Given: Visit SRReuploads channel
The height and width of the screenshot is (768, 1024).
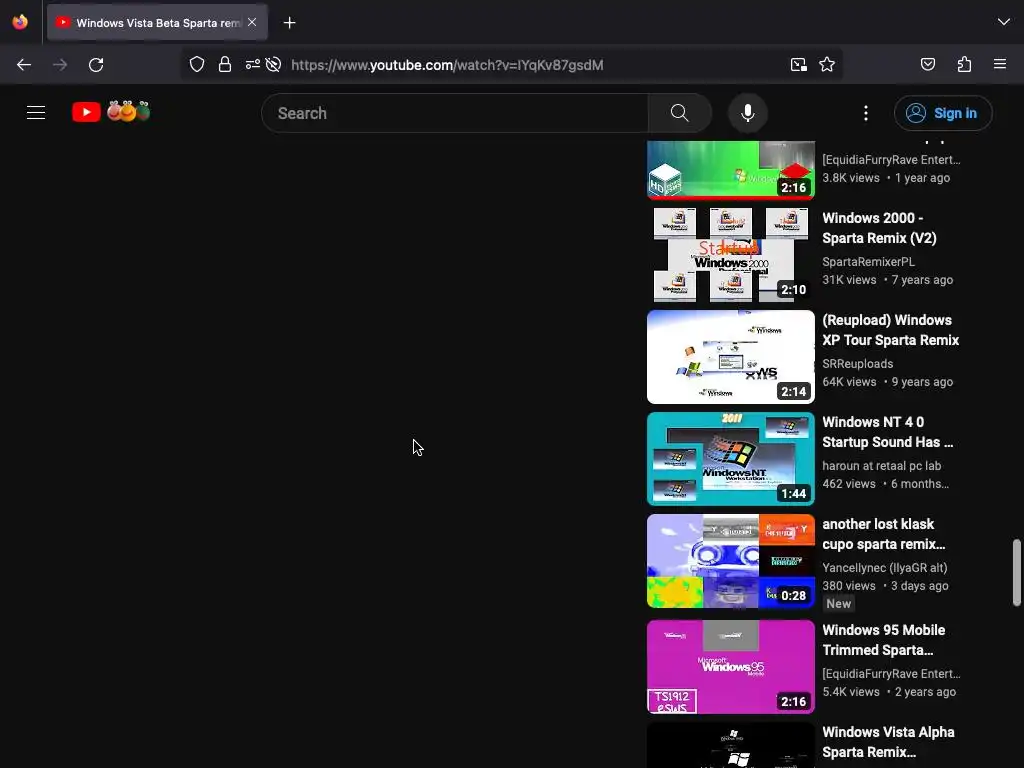Looking at the screenshot, I should 857,363.
